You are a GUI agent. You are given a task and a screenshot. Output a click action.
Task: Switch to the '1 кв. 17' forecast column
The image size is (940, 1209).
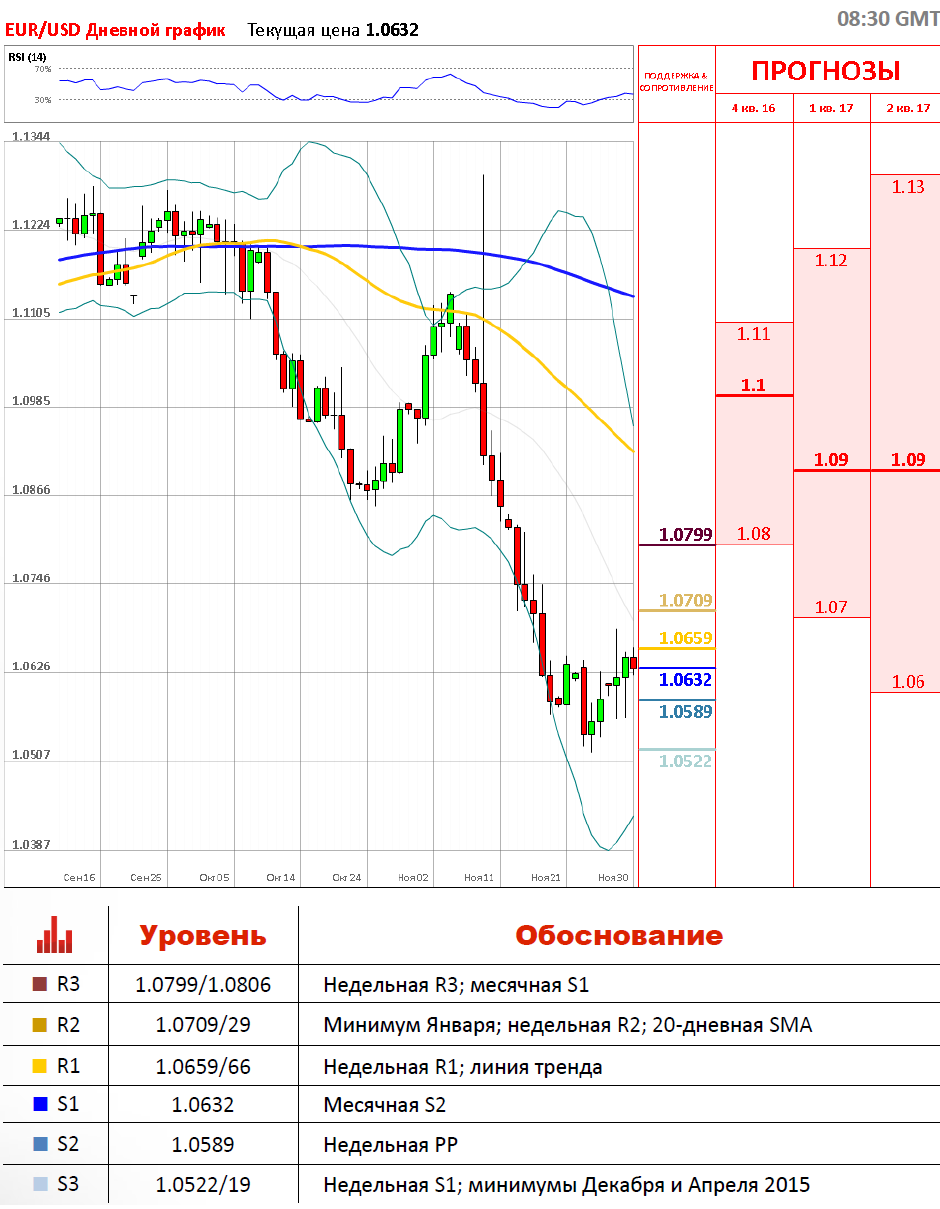coord(831,108)
